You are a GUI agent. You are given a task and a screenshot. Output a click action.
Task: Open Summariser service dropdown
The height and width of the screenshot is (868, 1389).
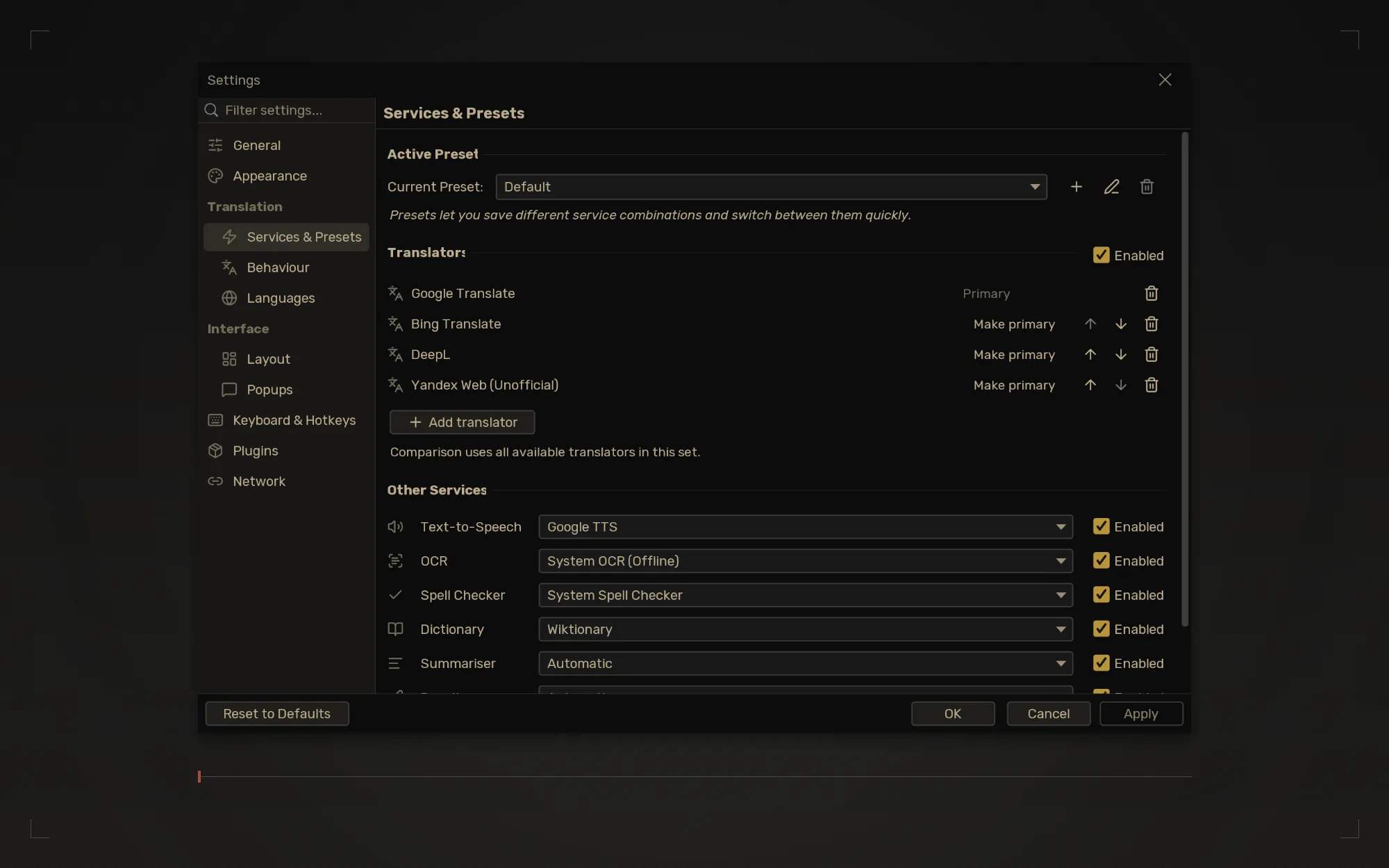coord(806,664)
